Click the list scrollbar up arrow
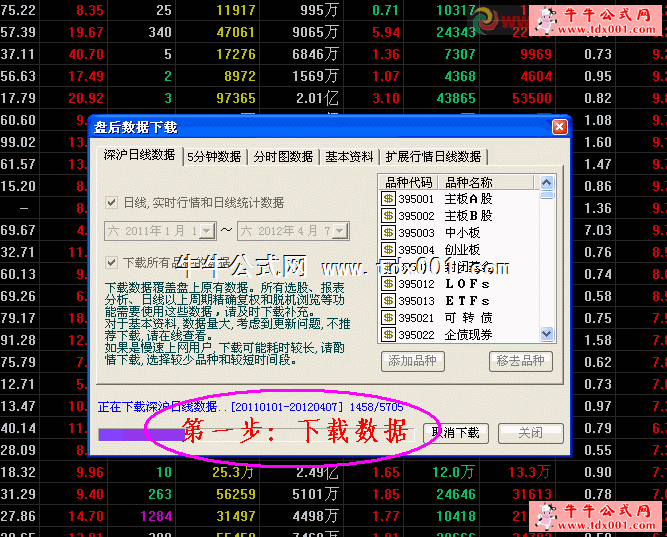This screenshot has width=667, height=537. click(x=547, y=183)
